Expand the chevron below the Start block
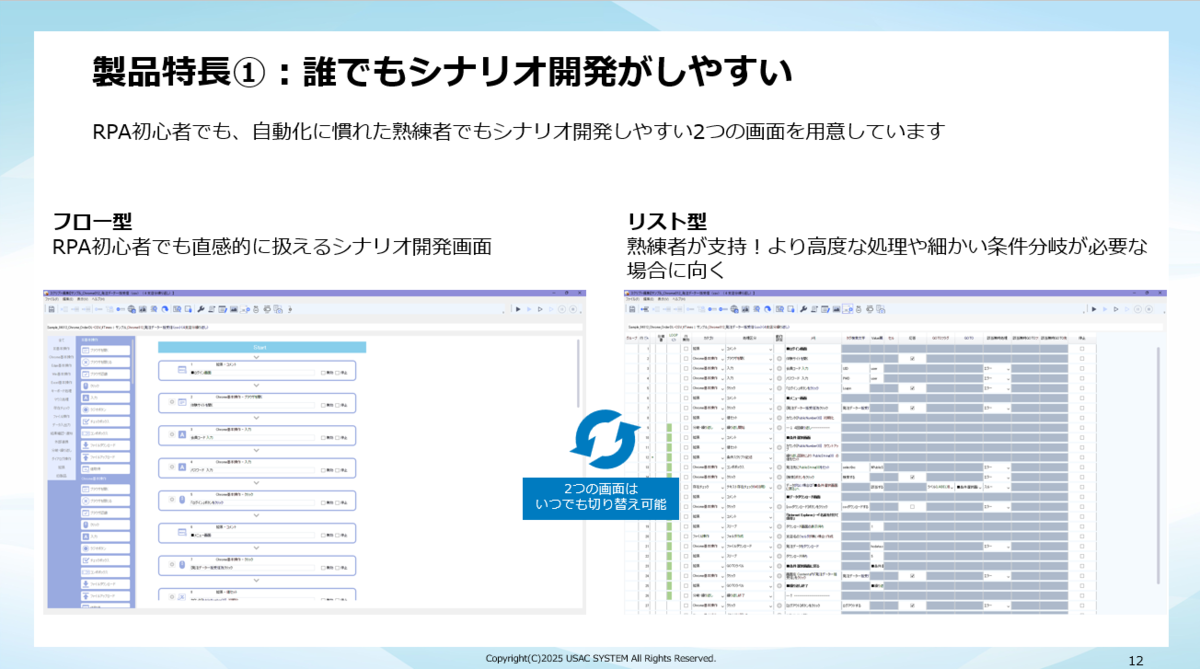The height and width of the screenshot is (669, 1200). pos(256,355)
